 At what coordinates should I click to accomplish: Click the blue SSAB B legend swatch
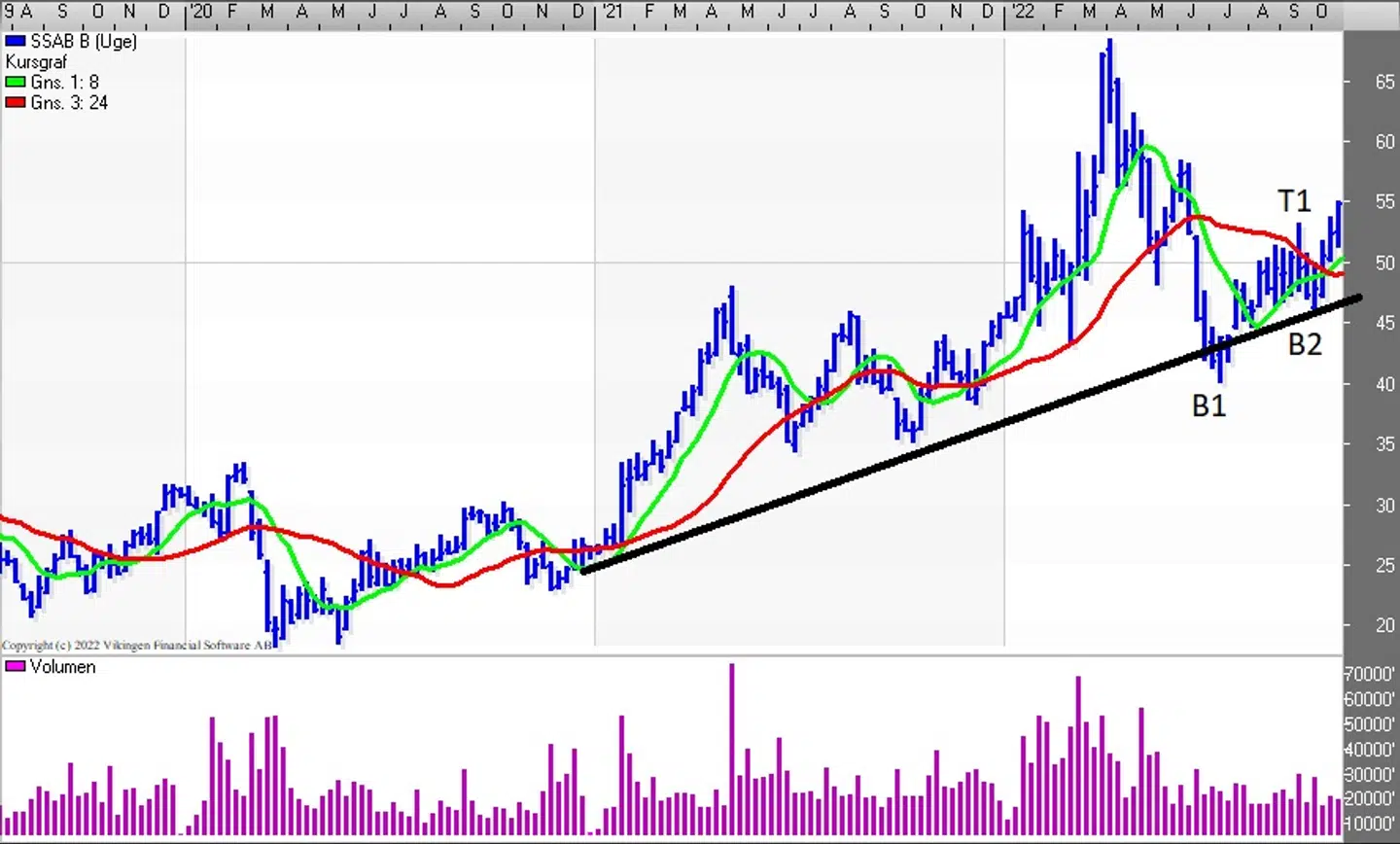tap(15, 42)
